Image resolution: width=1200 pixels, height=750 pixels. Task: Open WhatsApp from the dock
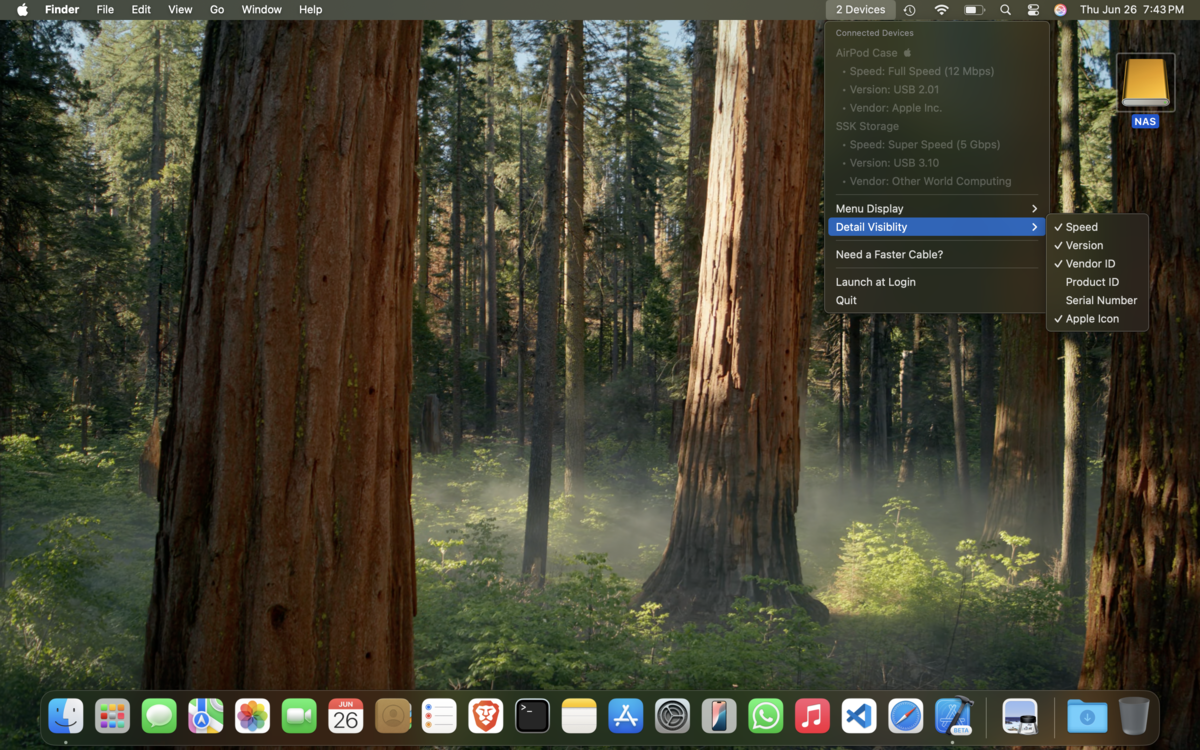click(766, 716)
